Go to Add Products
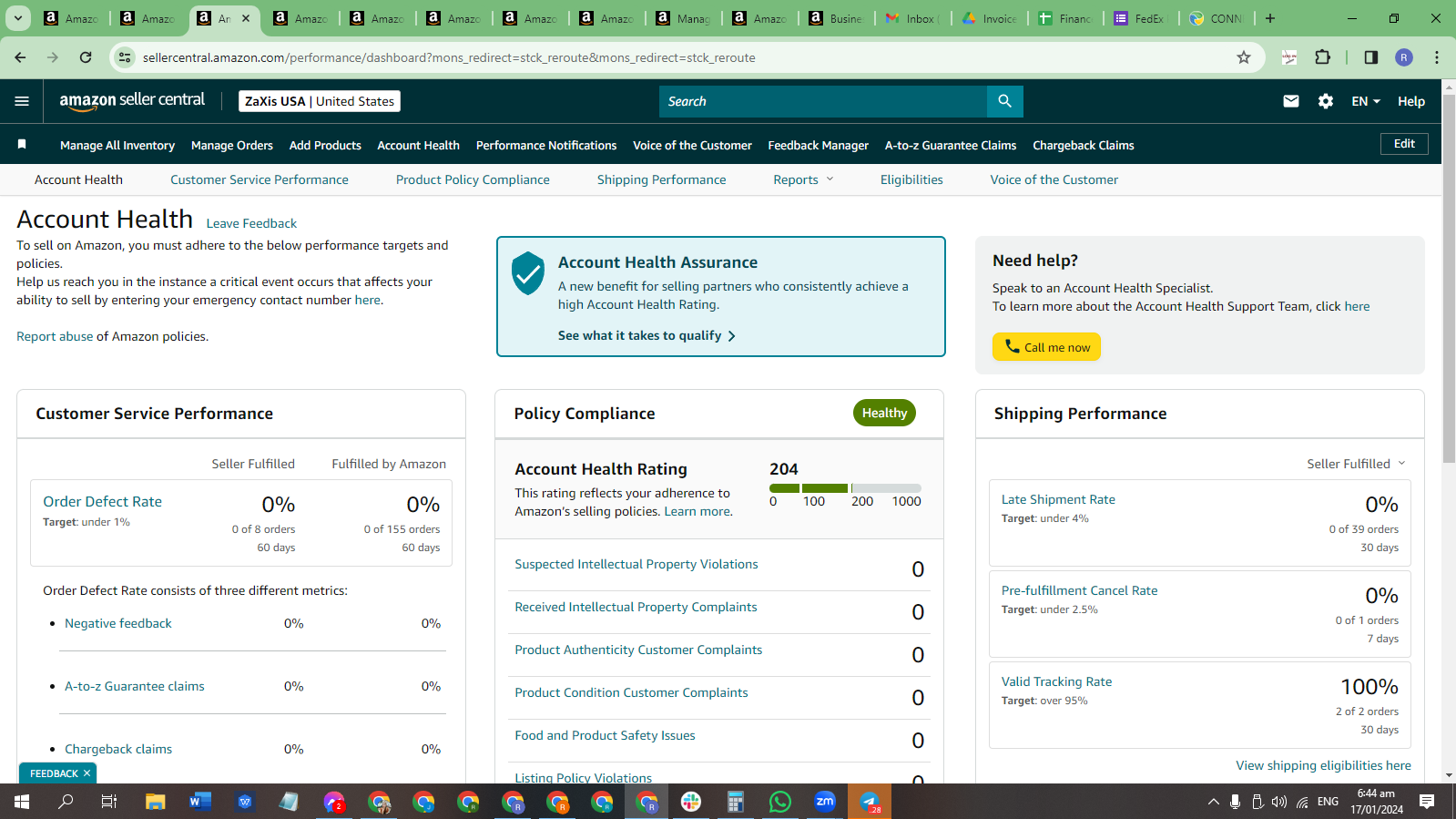 coord(325,145)
